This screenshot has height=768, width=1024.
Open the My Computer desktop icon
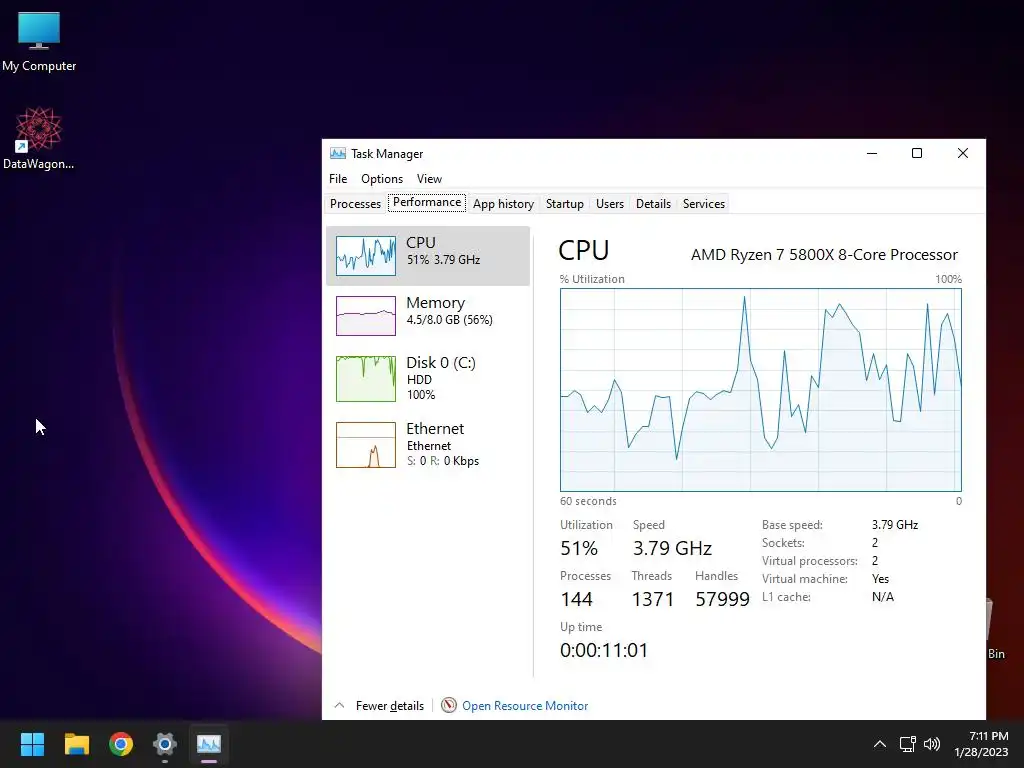(x=39, y=40)
